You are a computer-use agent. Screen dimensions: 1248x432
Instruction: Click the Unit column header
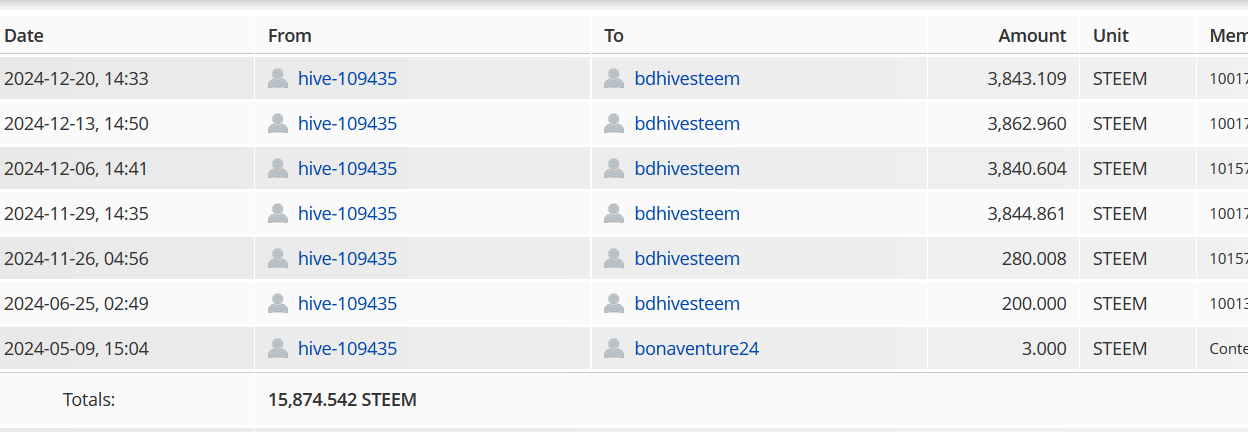[1110, 36]
